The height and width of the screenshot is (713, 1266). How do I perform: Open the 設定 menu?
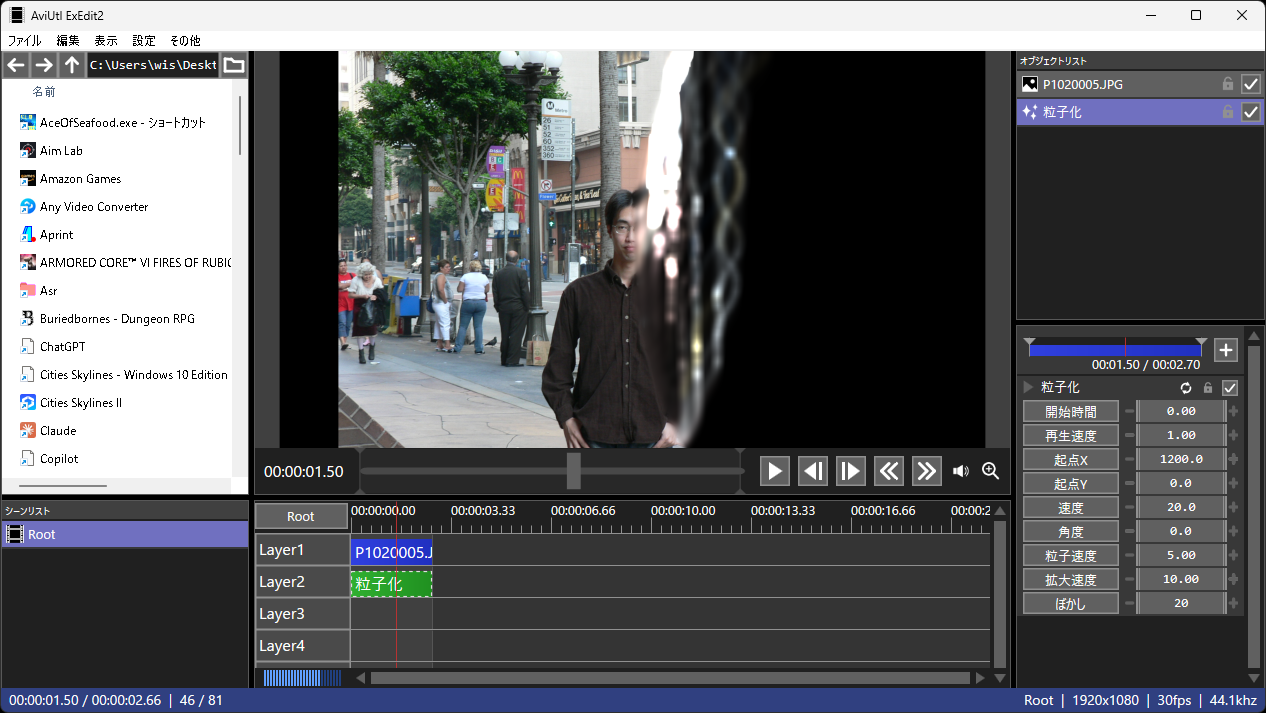tap(144, 41)
